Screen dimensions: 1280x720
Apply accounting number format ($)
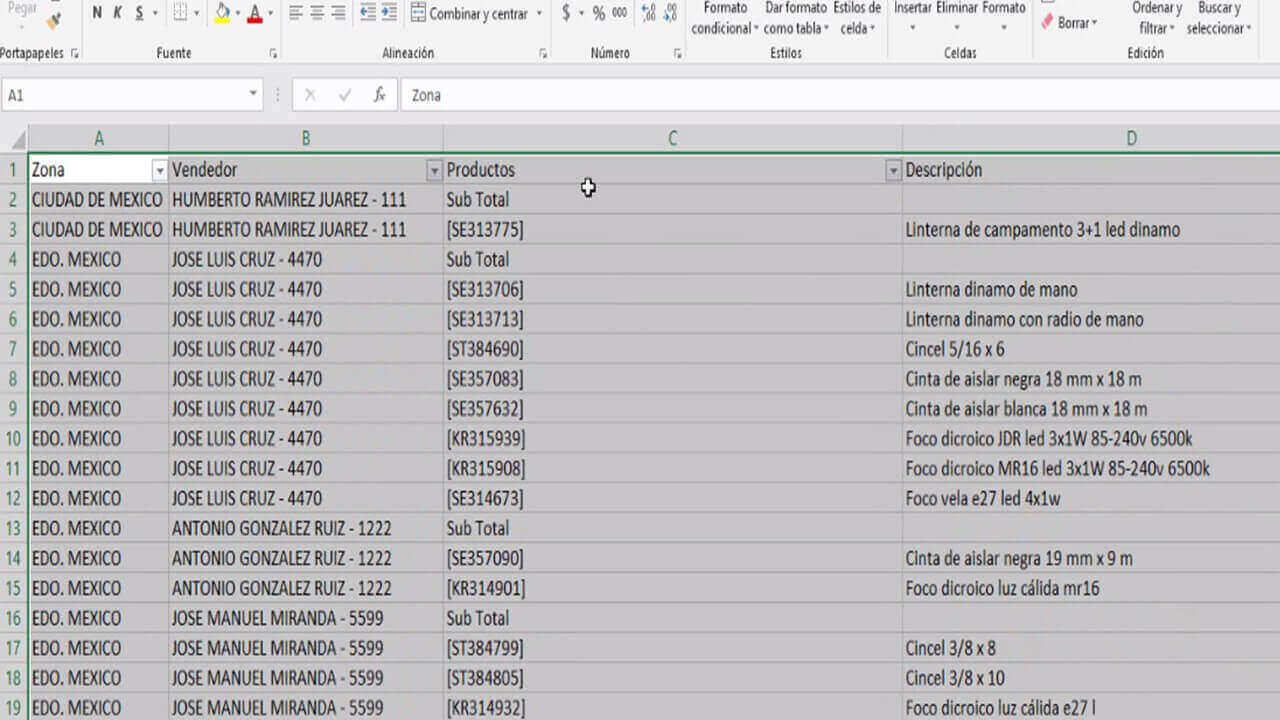566,13
